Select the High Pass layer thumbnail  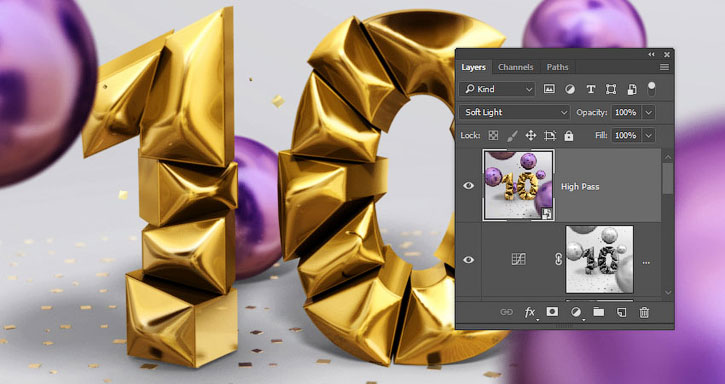518,185
